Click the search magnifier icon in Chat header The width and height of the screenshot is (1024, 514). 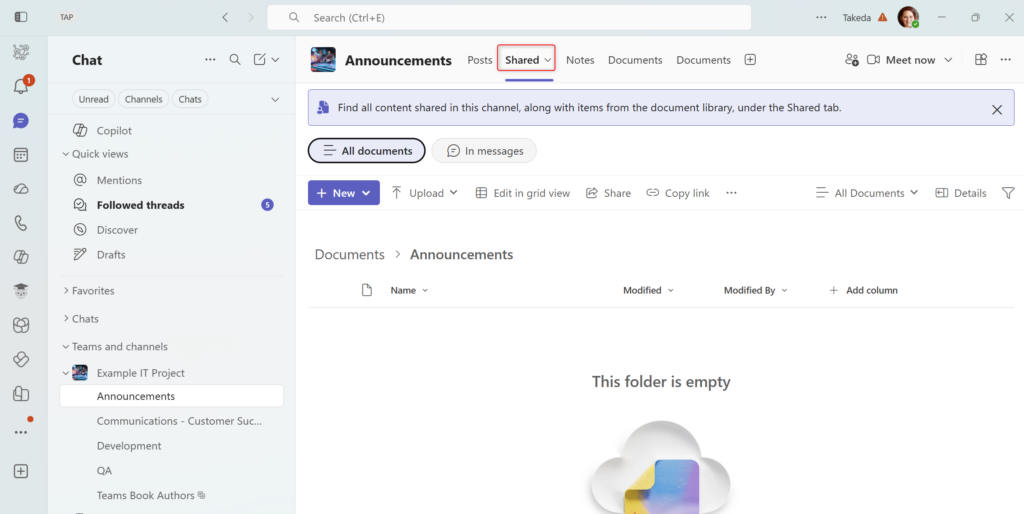tap(235, 60)
